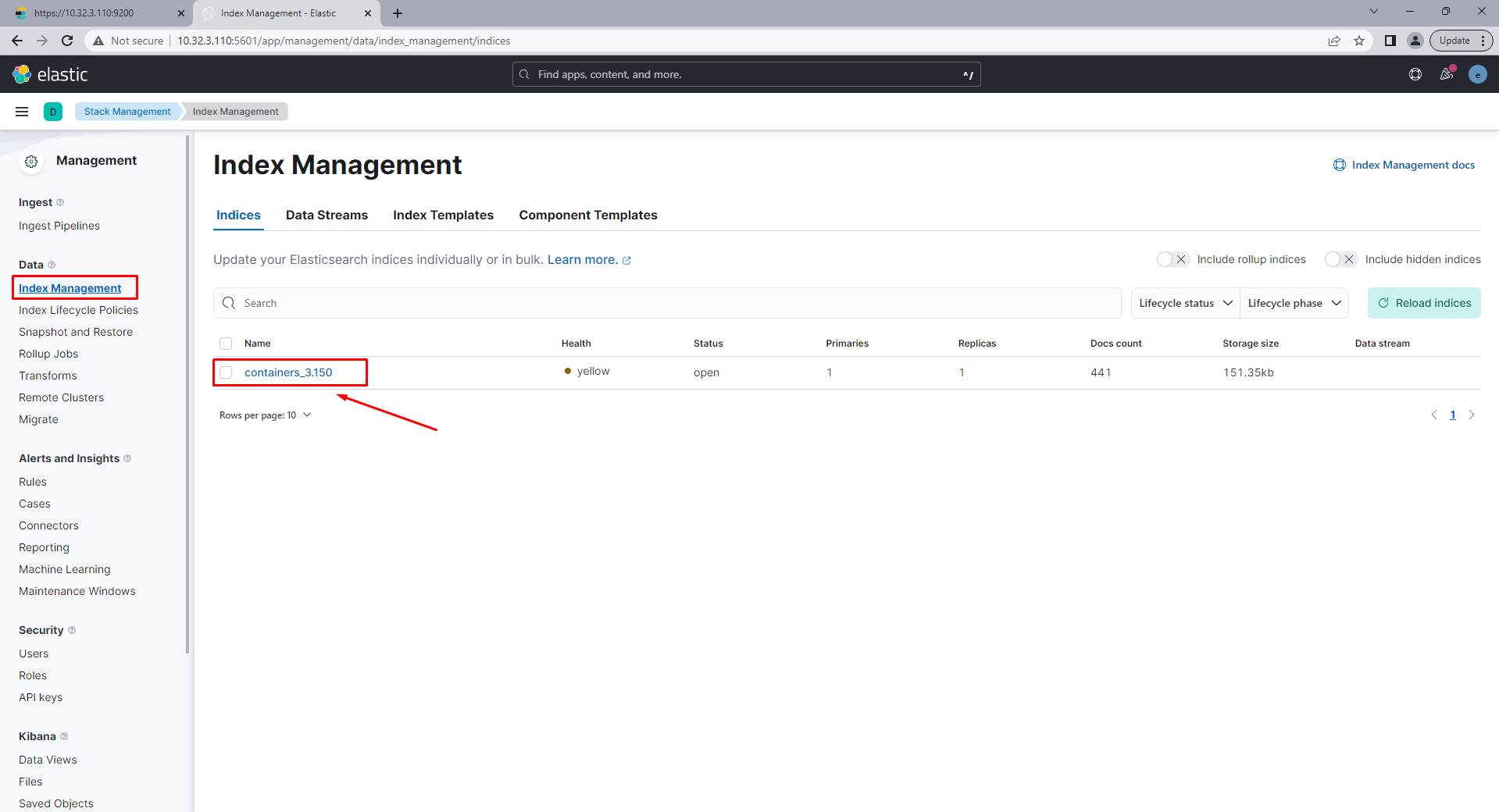Open Snapshot and Restore

pyautogui.click(x=76, y=332)
